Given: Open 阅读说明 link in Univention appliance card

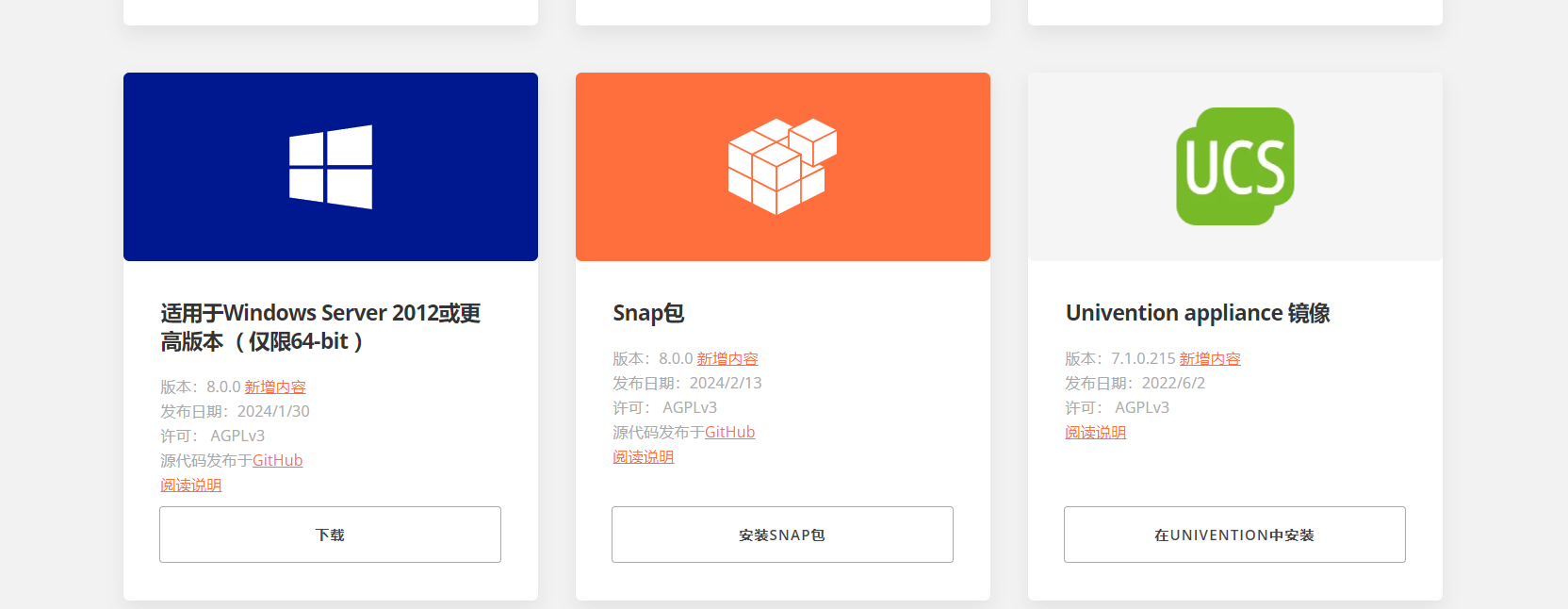Looking at the screenshot, I should [x=1095, y=432].
